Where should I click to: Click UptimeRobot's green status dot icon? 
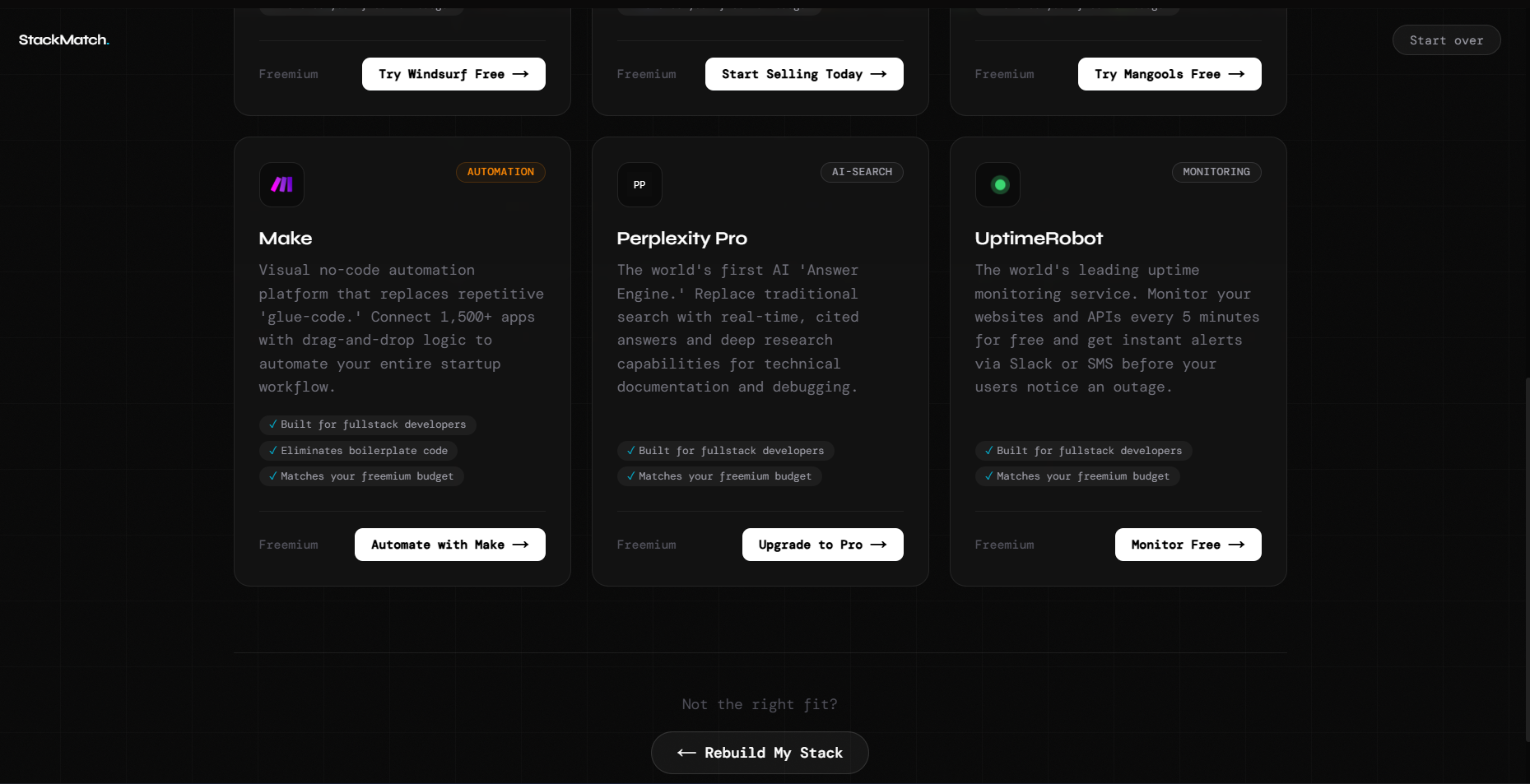click(x=997, y=184)
